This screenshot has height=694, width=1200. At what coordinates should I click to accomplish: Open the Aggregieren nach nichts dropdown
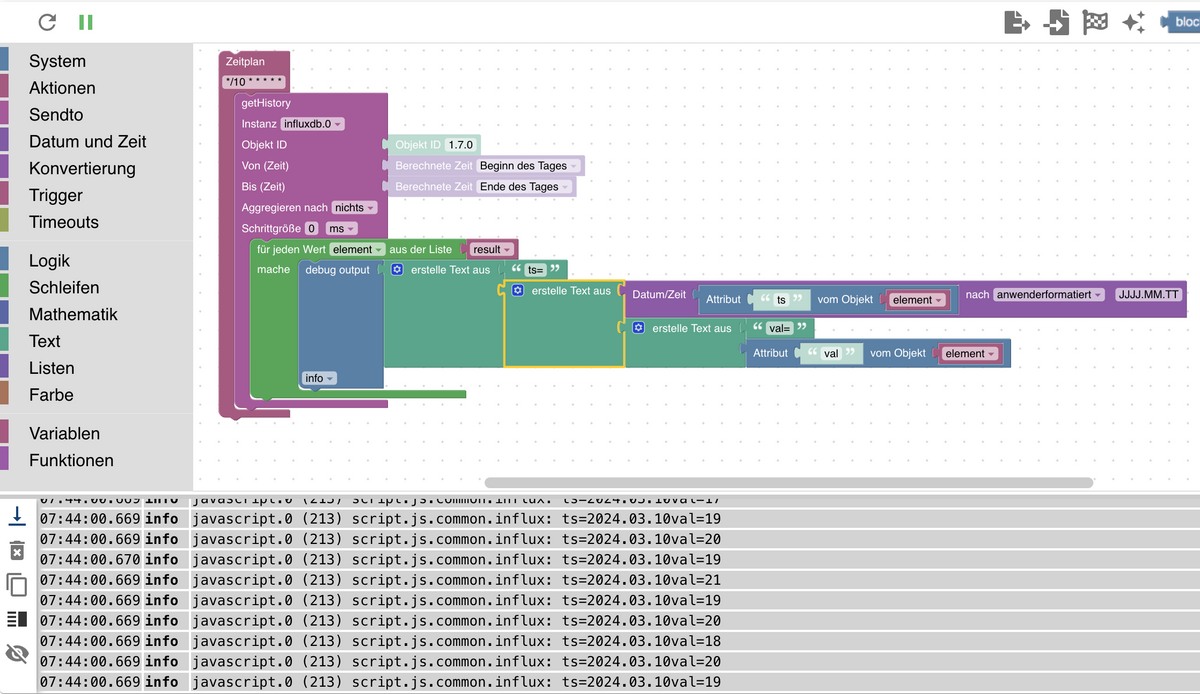(x=355, y=208)
